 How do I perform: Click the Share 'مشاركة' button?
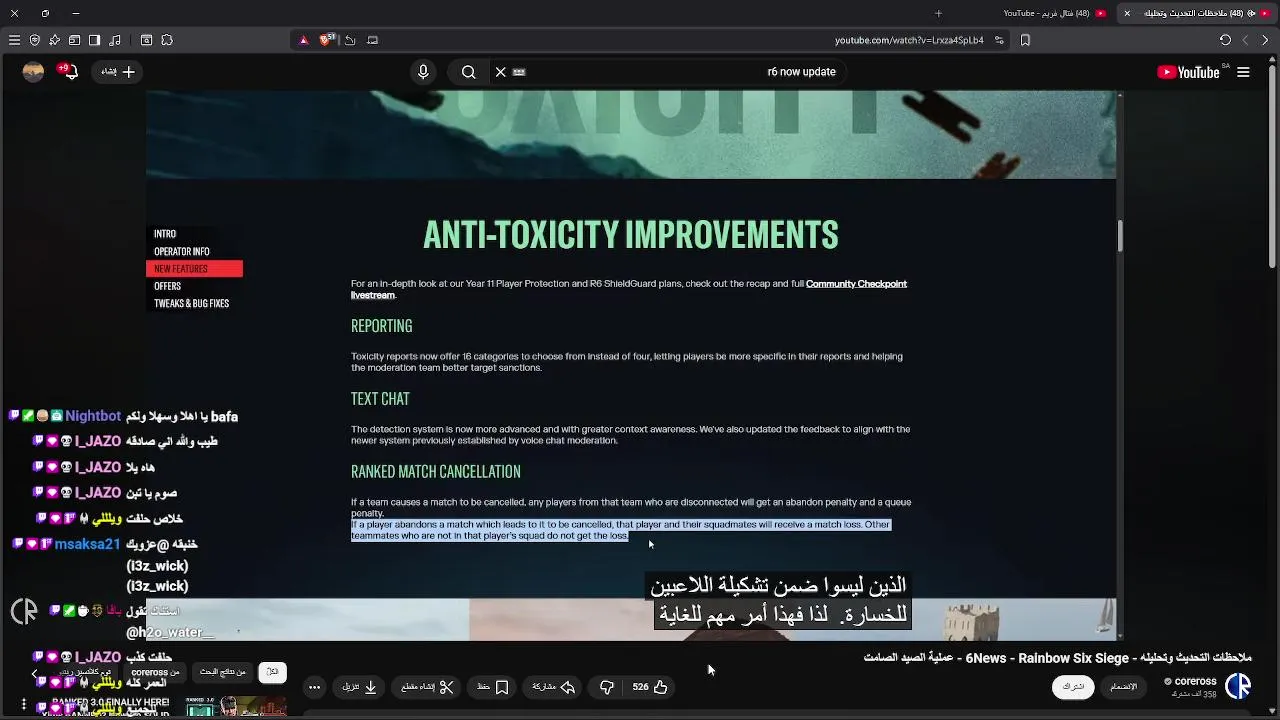tap(554, 687)
